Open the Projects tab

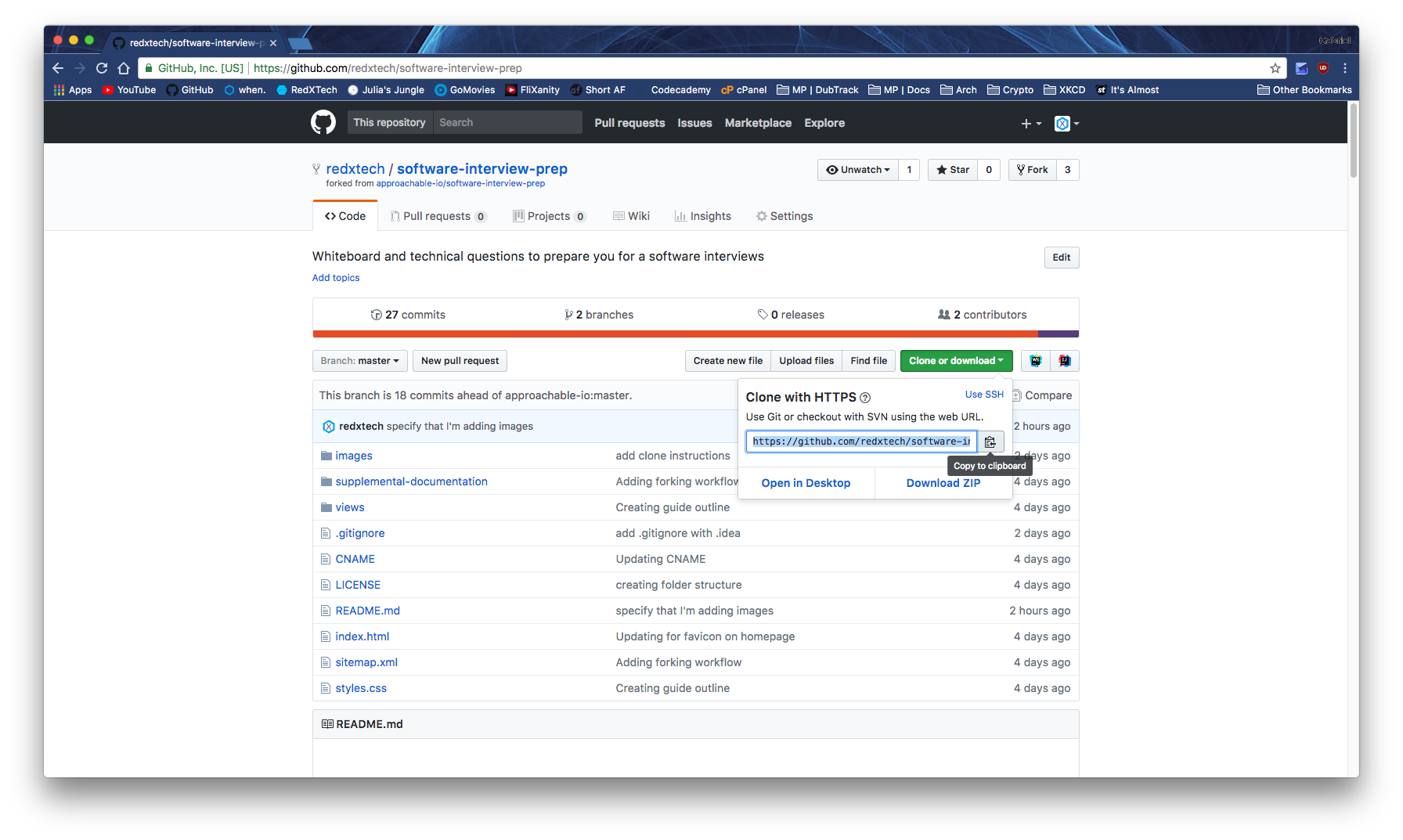[x=550, y=216]
